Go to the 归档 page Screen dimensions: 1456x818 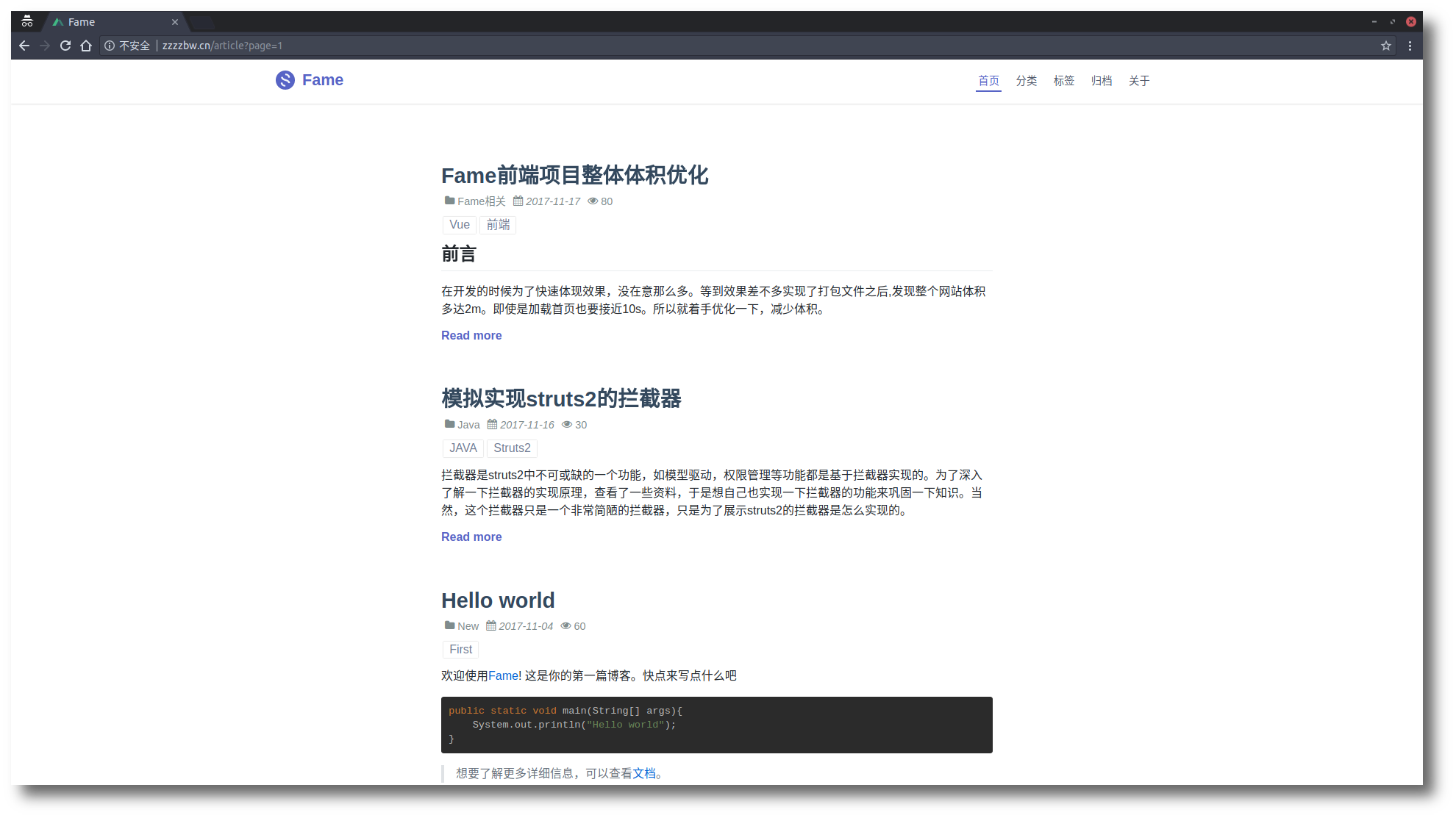1101,81
